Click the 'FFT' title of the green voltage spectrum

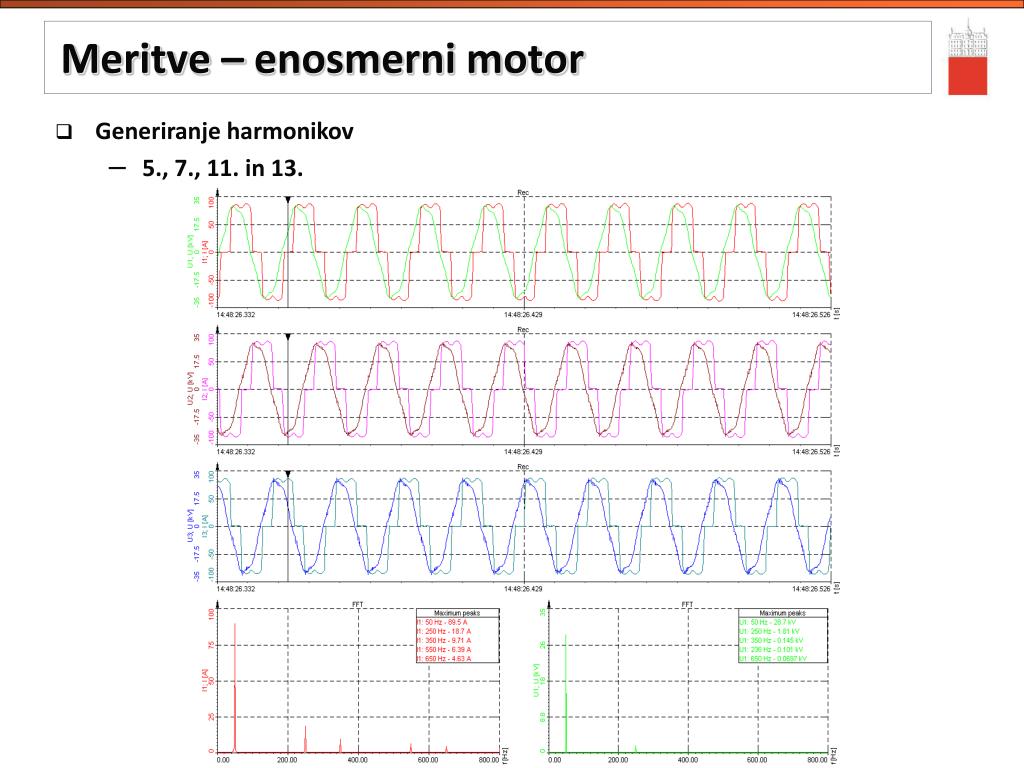coord(687,605)
